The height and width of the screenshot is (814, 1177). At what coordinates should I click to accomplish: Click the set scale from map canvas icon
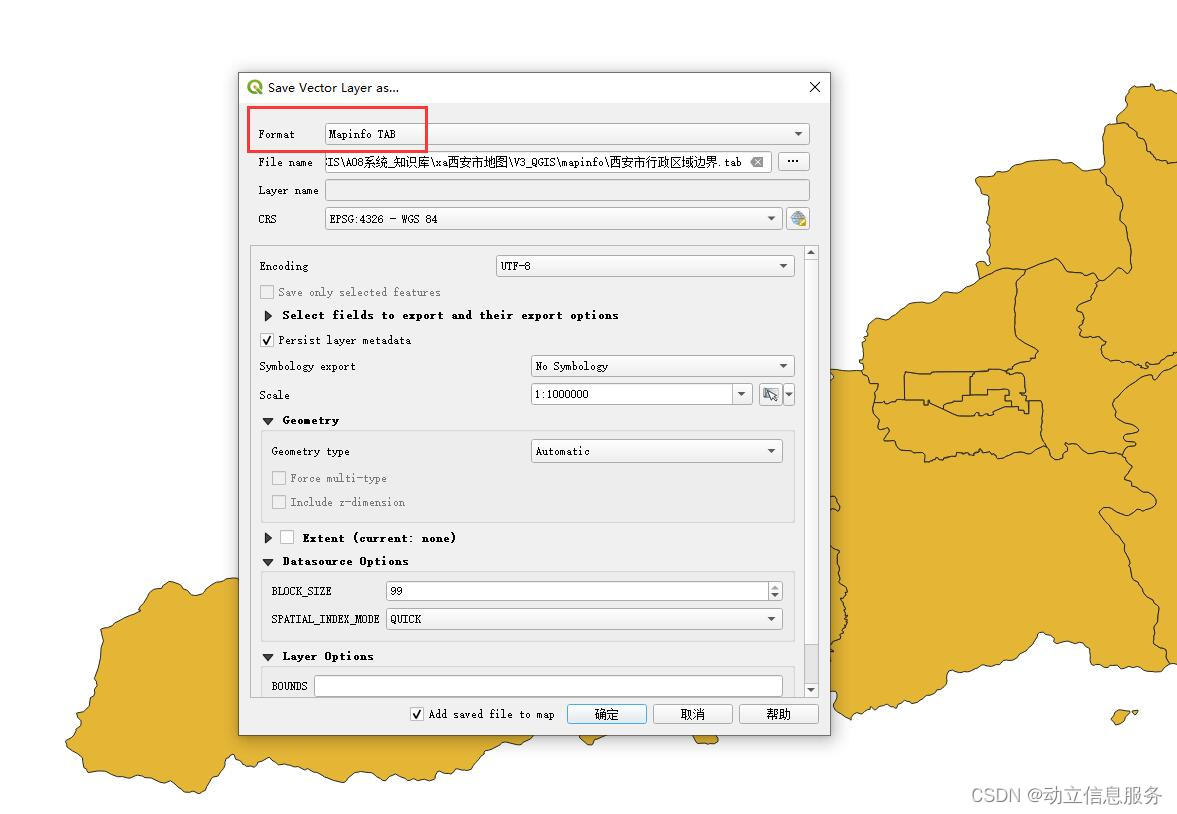coord(770,394)
